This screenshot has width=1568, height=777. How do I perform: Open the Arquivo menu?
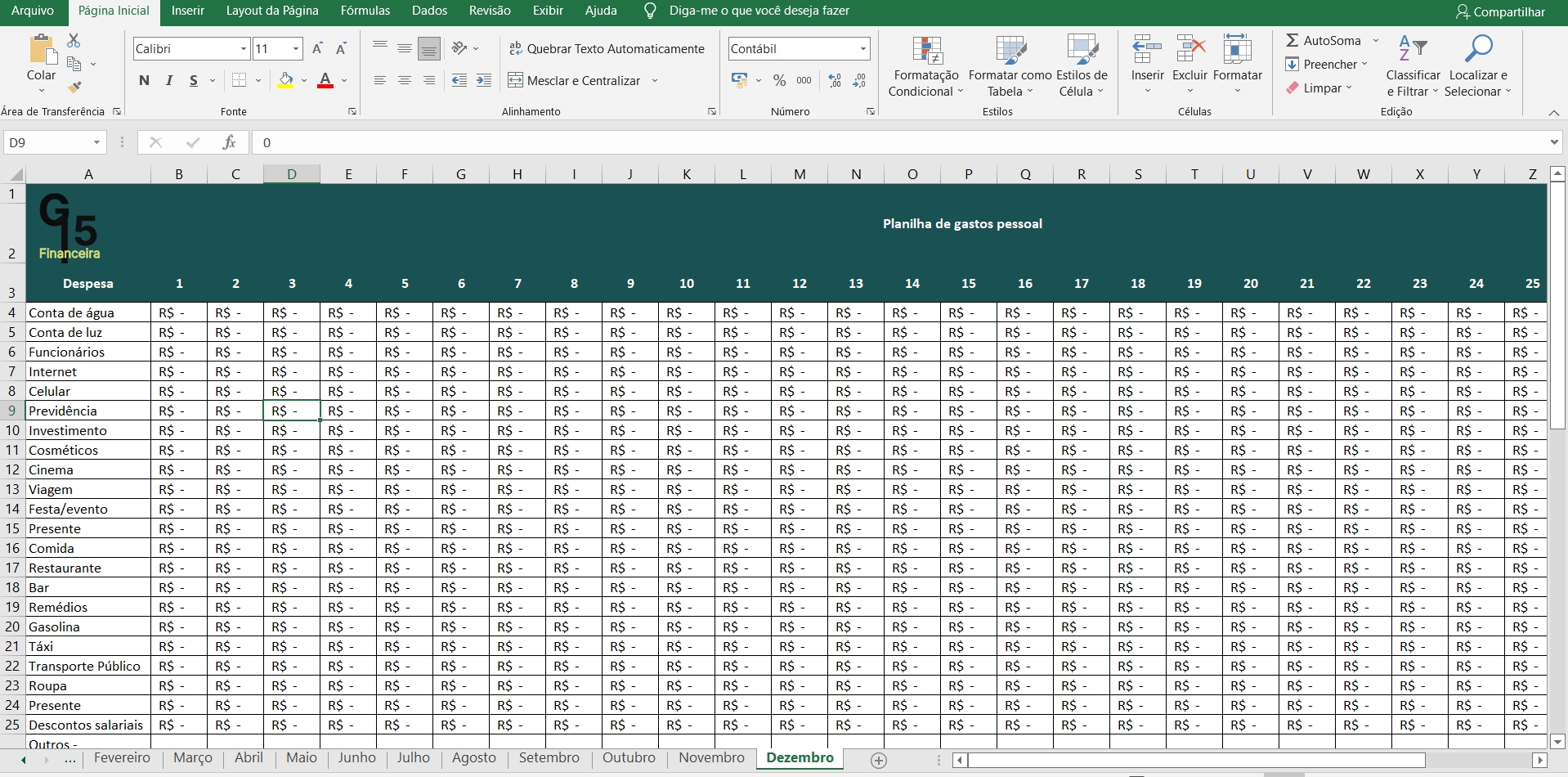pos(33,11)
